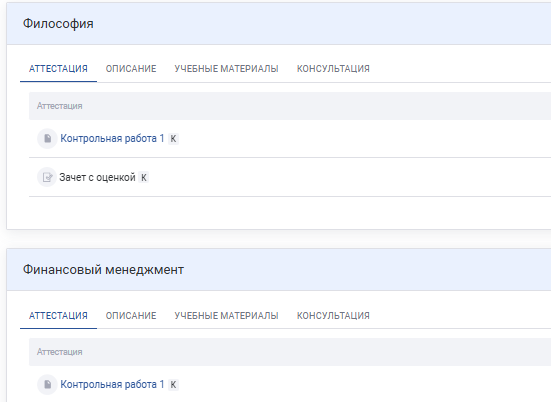
Task: Click K badge in Финансовый менеджмент Контрольная работа 1
Action: click(173, 385)
